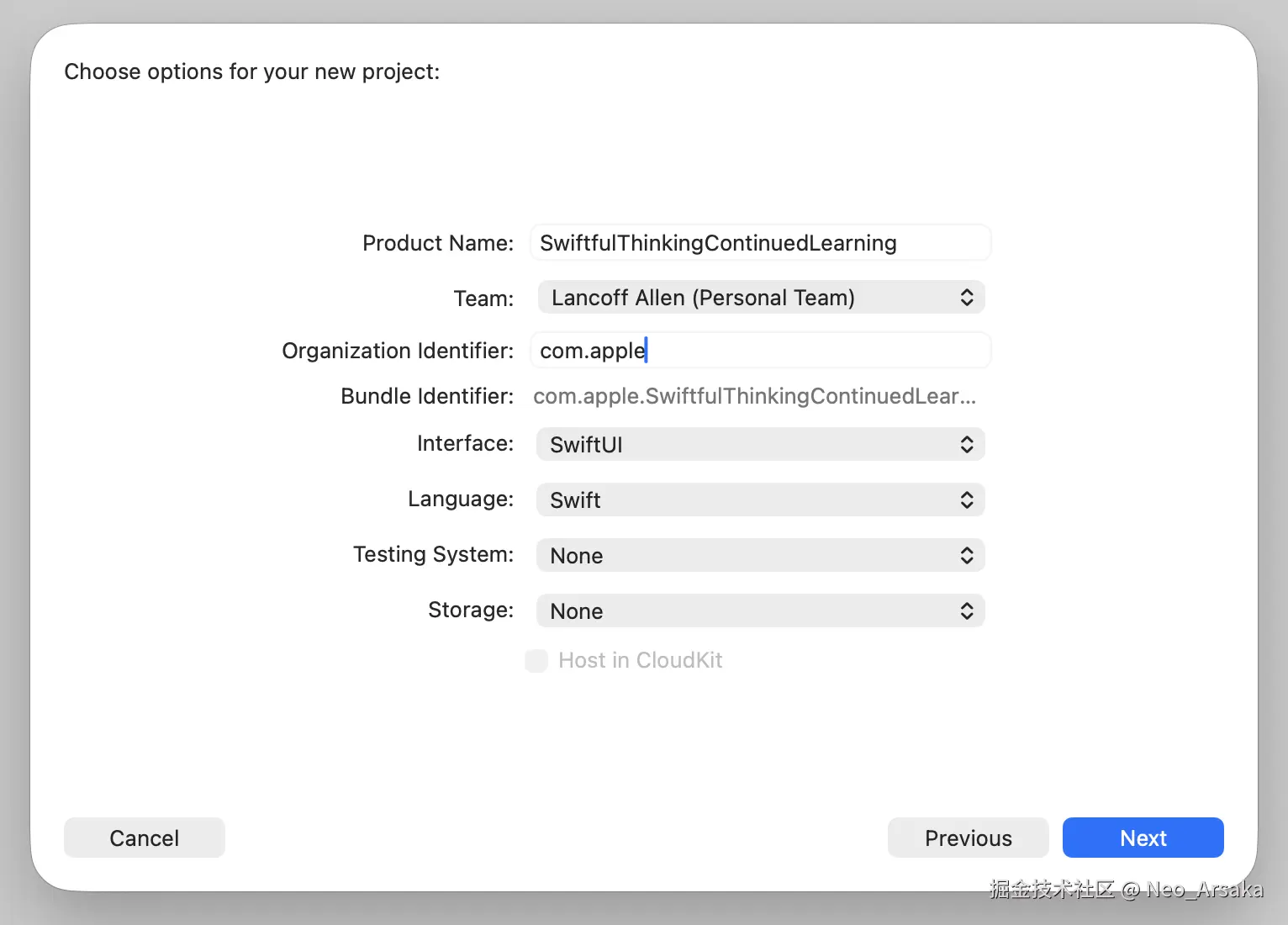Viewport: 1288px width, 925px height.
Task: Click the up-down chevrons on Team selector
Action: click(x=967, y=298)
